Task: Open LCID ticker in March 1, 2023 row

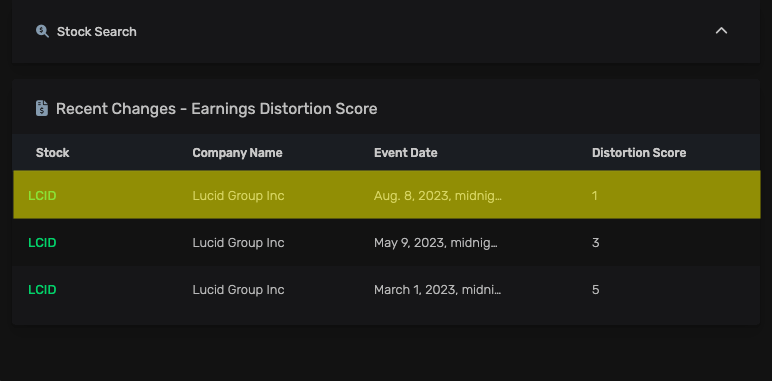Action: click(42, 289)
